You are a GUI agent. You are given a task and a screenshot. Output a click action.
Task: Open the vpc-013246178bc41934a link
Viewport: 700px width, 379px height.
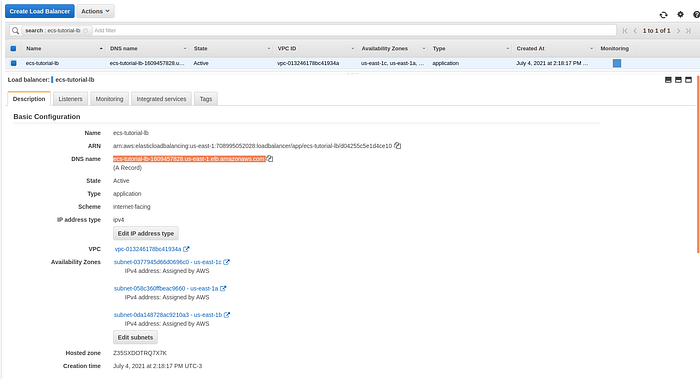[148, 249]
